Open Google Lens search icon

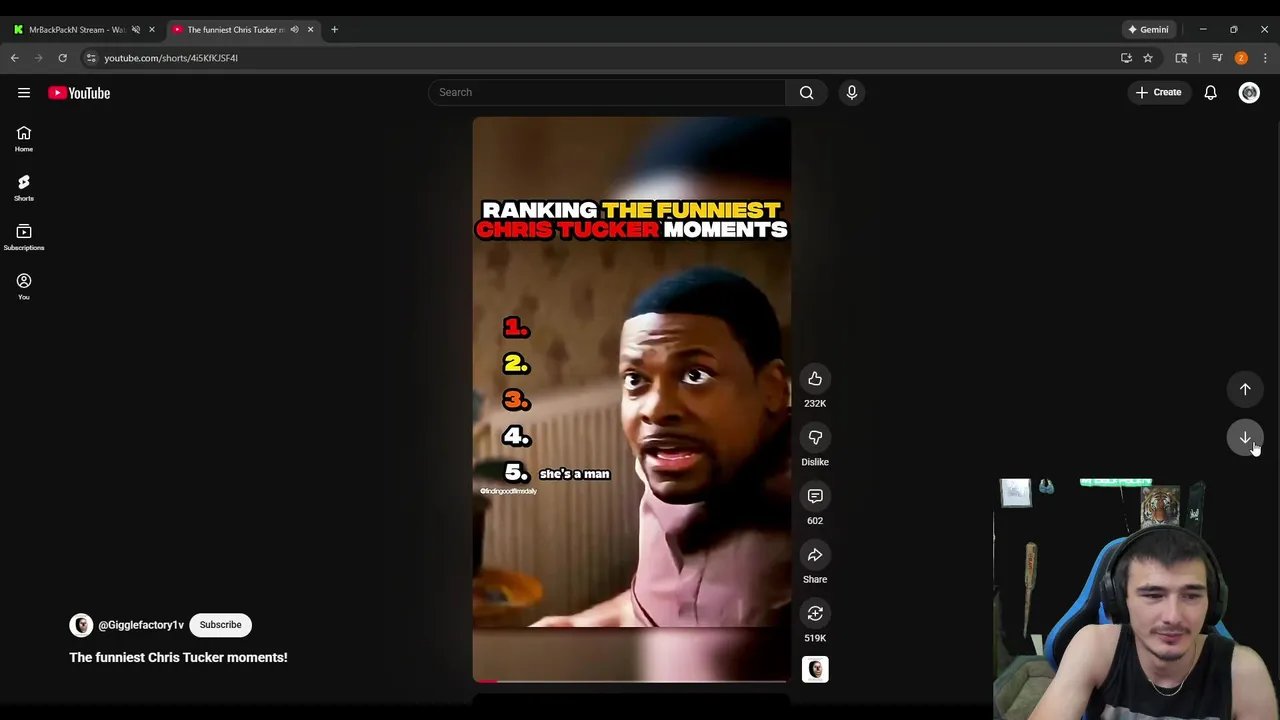pos(1181,58)
